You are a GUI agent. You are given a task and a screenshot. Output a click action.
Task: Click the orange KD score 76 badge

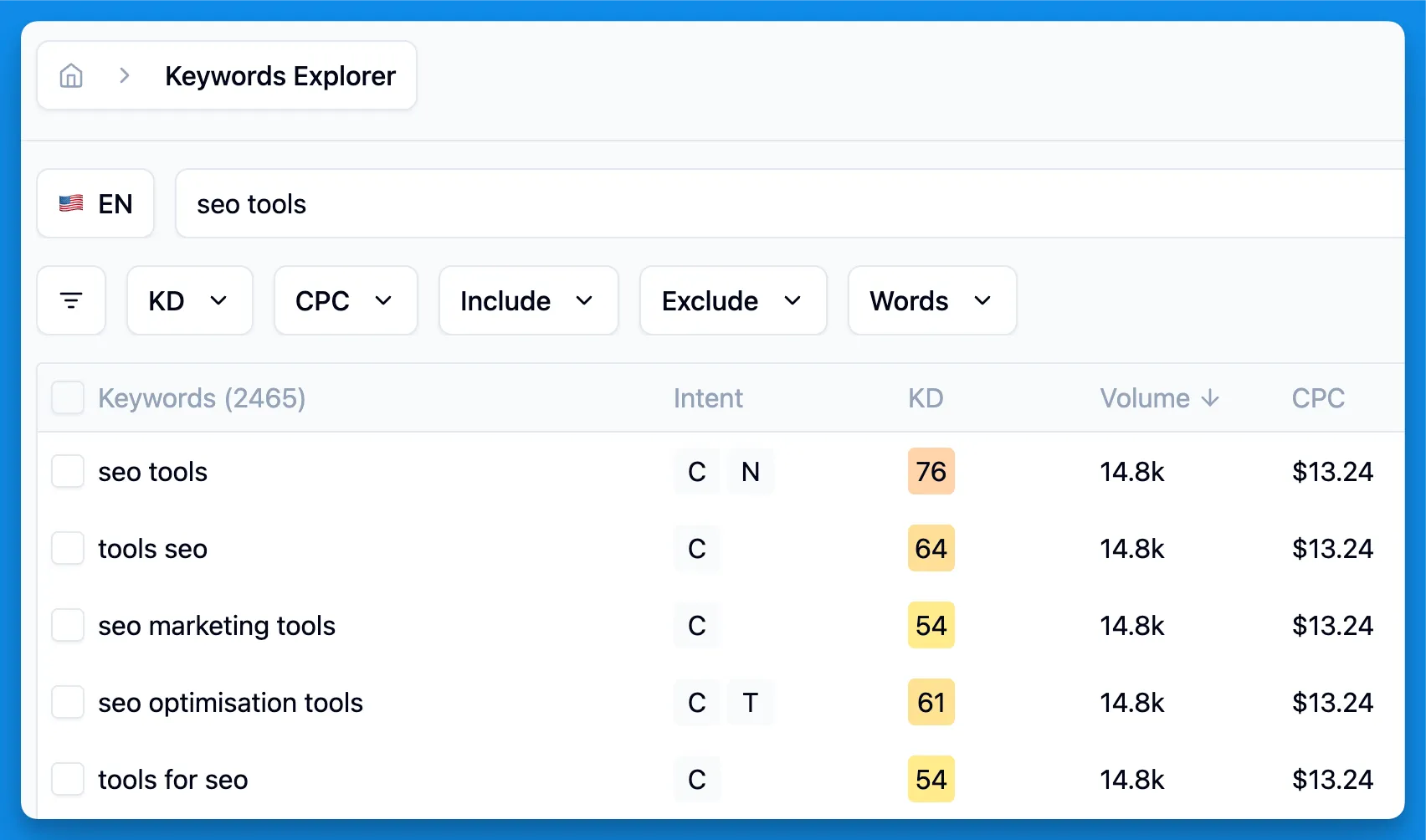point(931,471)
